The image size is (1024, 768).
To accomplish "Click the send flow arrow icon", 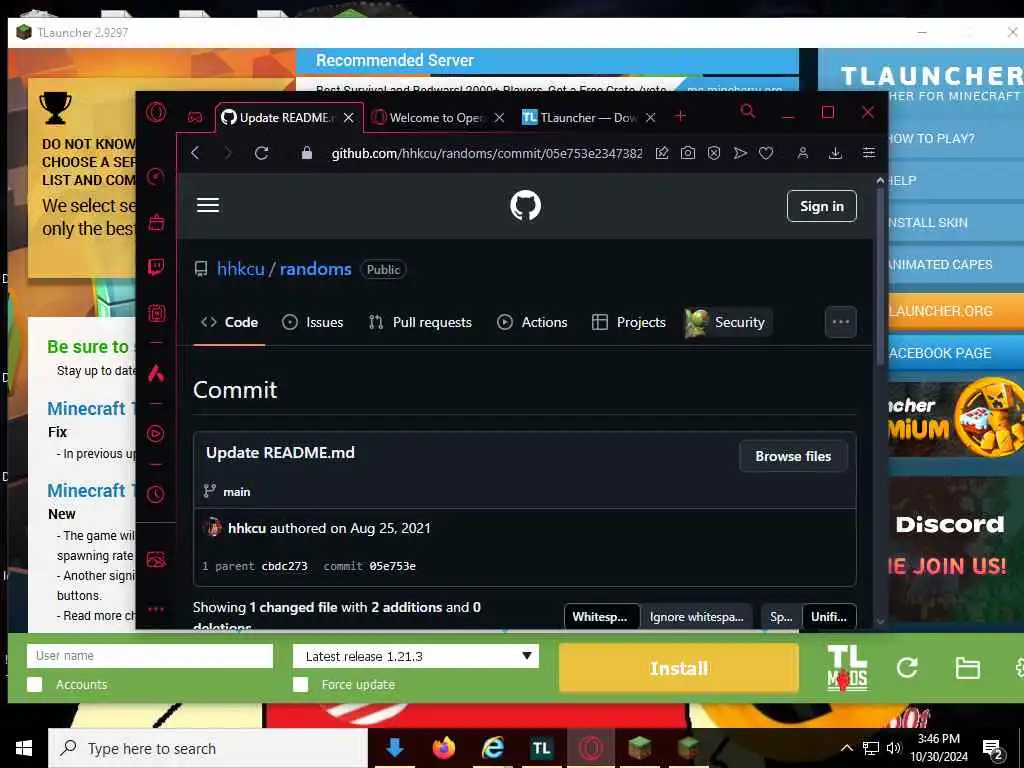I will point(740,153).
